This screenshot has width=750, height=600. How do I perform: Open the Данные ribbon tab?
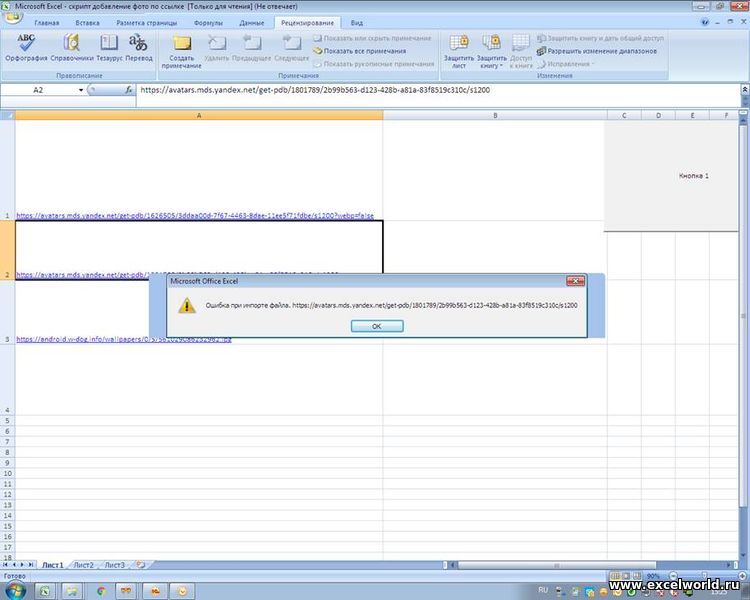[x=252, y=22]
